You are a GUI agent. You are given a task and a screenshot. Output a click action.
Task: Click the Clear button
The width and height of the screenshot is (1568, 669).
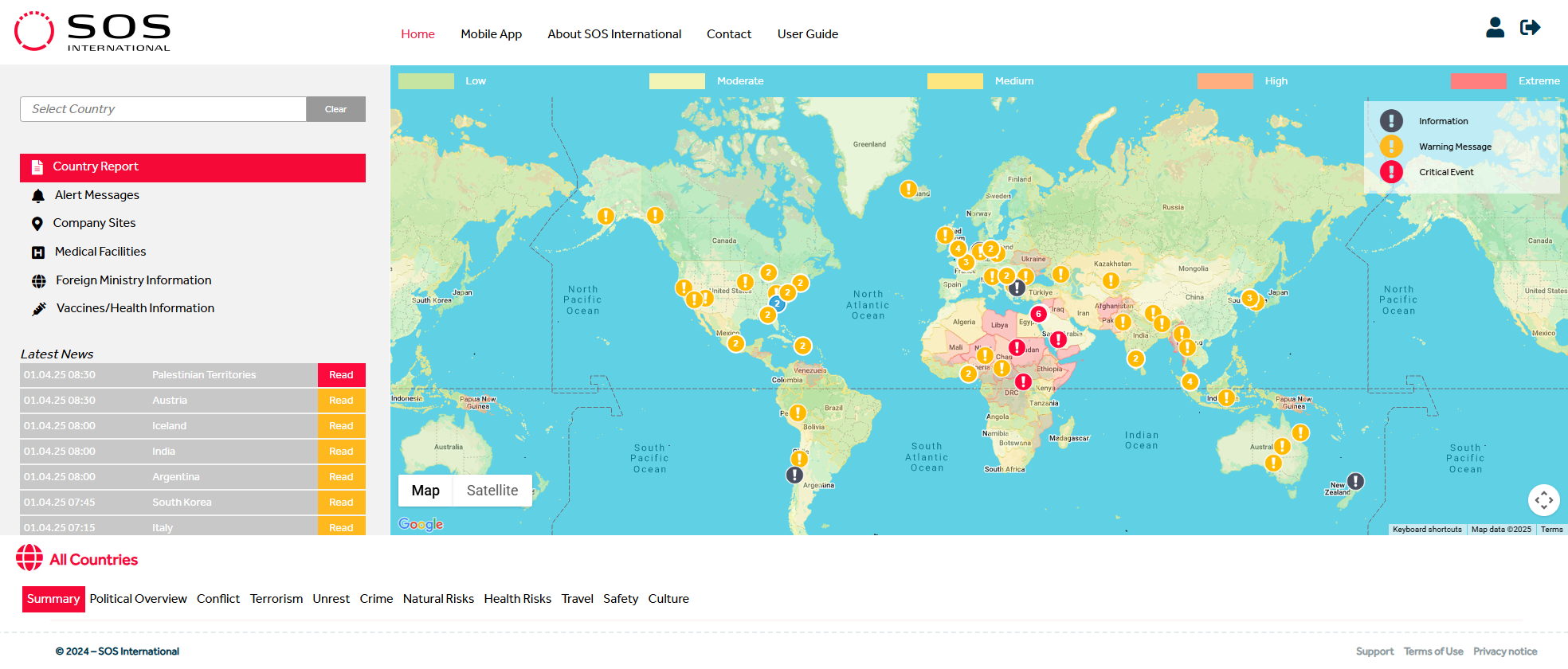coord(335,109)
